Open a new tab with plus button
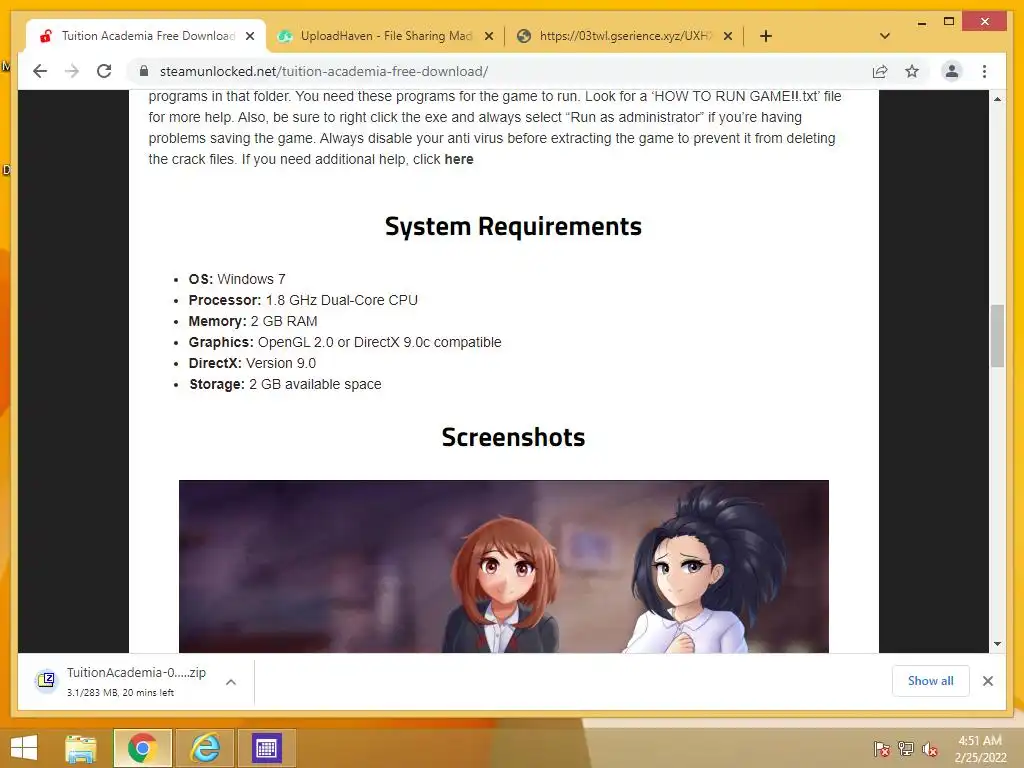 (x=766, y=36)
